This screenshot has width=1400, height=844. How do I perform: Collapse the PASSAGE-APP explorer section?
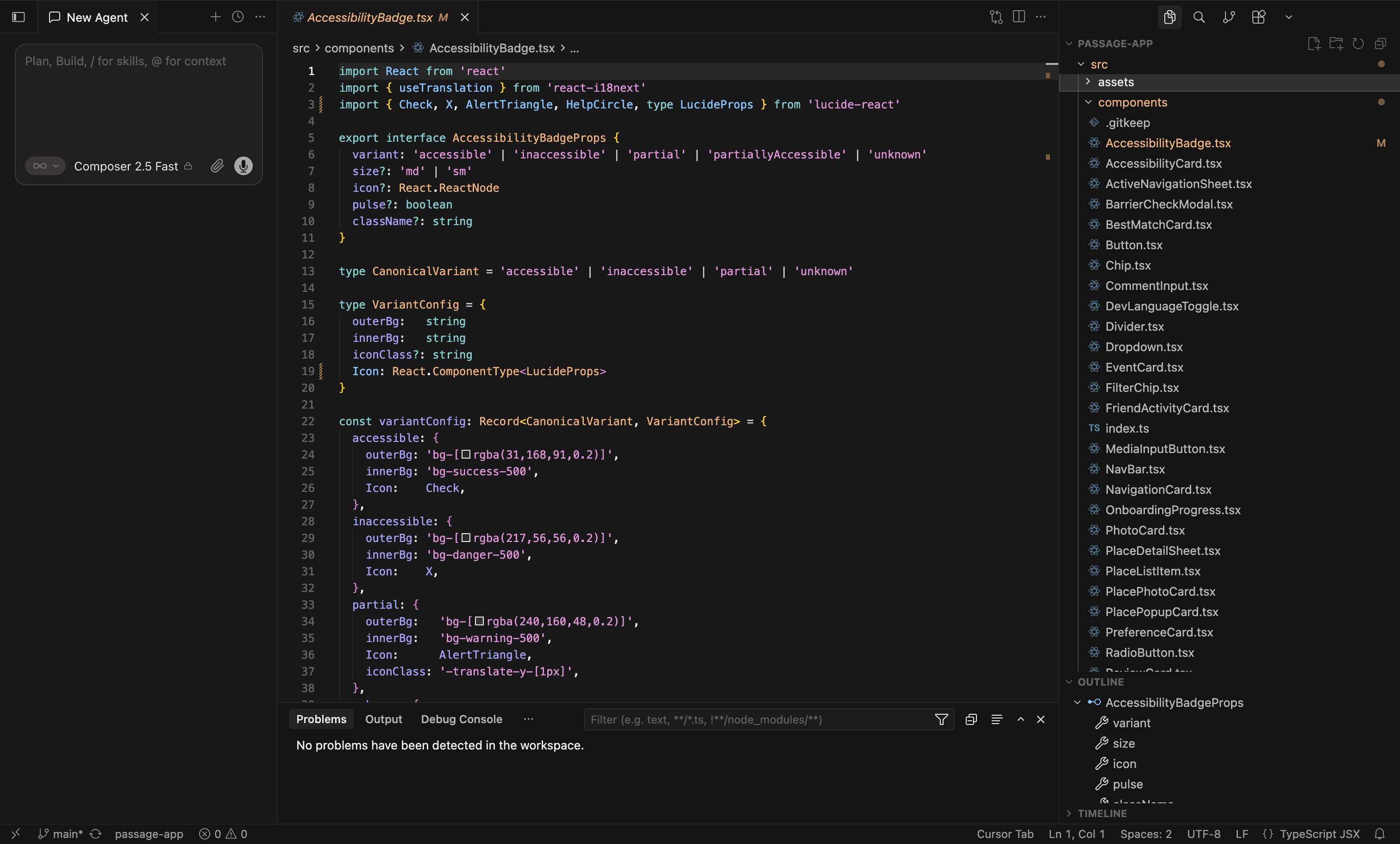(1069, 44)
